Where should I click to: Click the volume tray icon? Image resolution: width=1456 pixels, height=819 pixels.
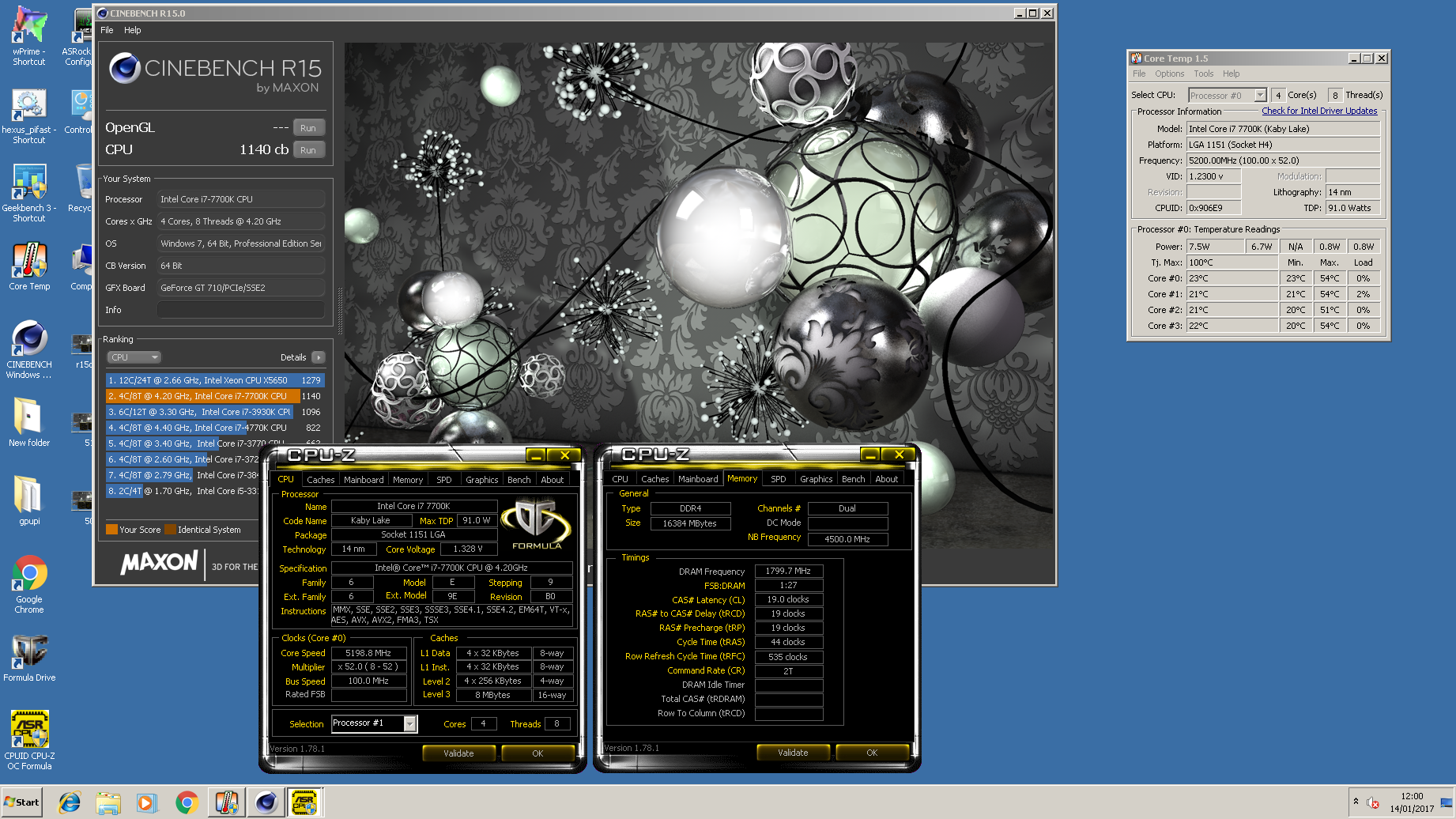click(x=1373, y=802)
